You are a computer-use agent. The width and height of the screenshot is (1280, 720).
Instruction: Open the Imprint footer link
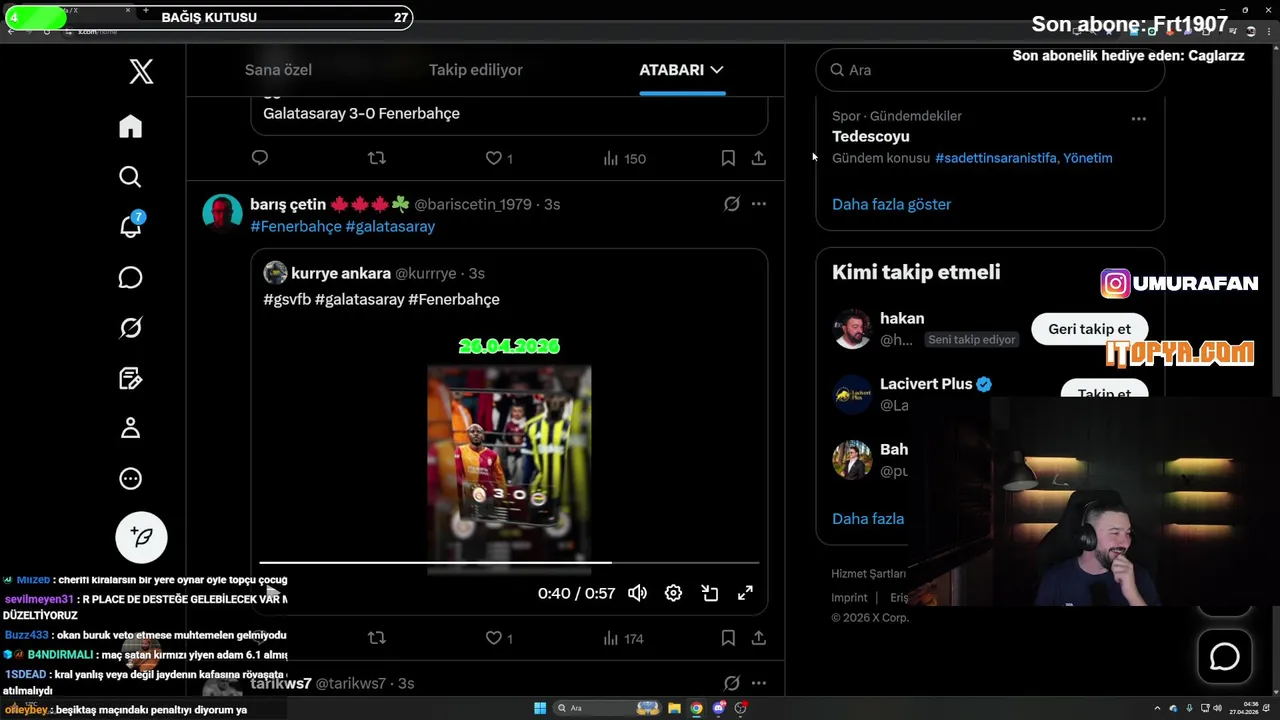coord(849,598)
